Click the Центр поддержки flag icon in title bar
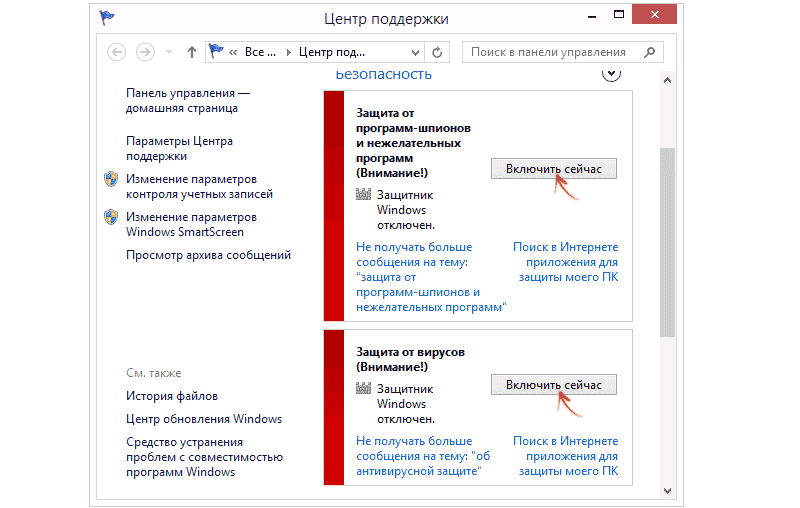 (107, 18)
